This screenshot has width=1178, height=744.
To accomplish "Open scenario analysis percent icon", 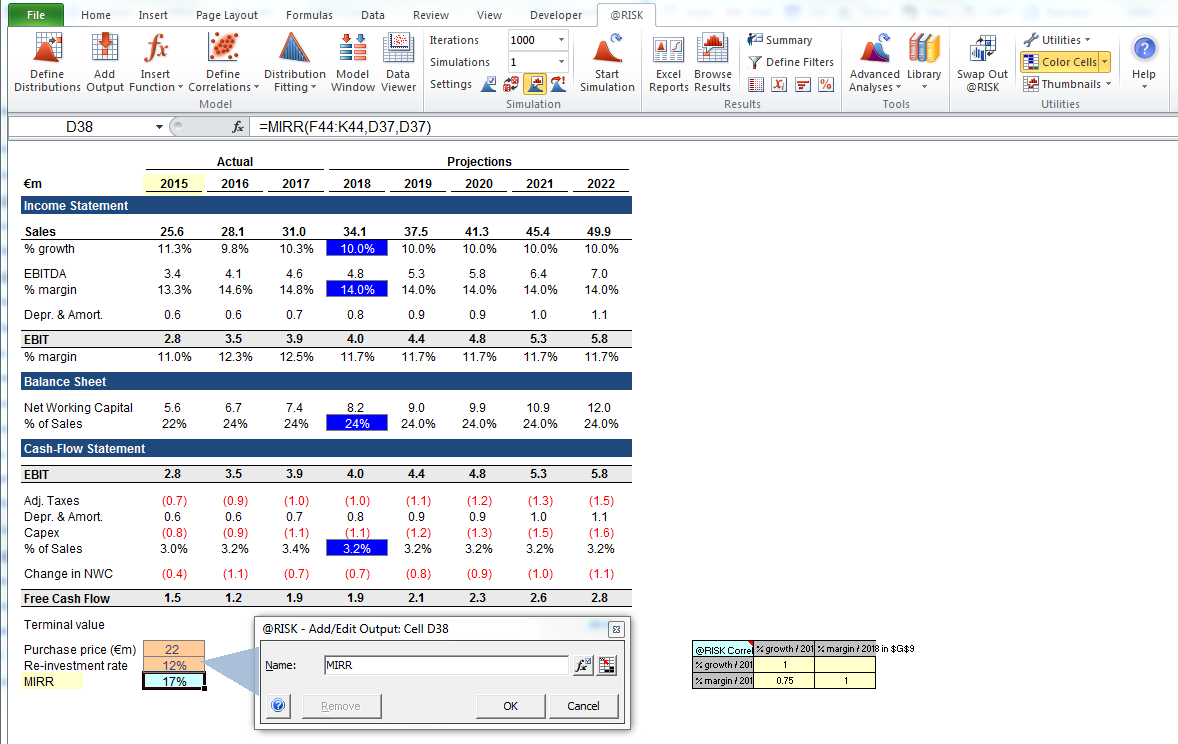I will [x=826, y=84].
